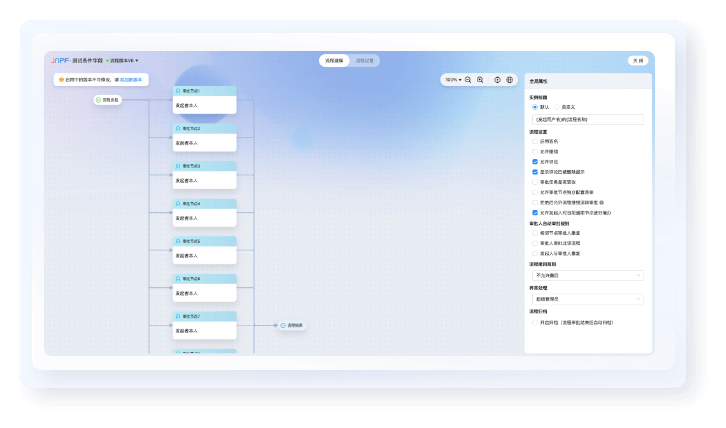Click the globe-style icon in zoom toolbar
726x428 pixels.
tap(510, 80)
